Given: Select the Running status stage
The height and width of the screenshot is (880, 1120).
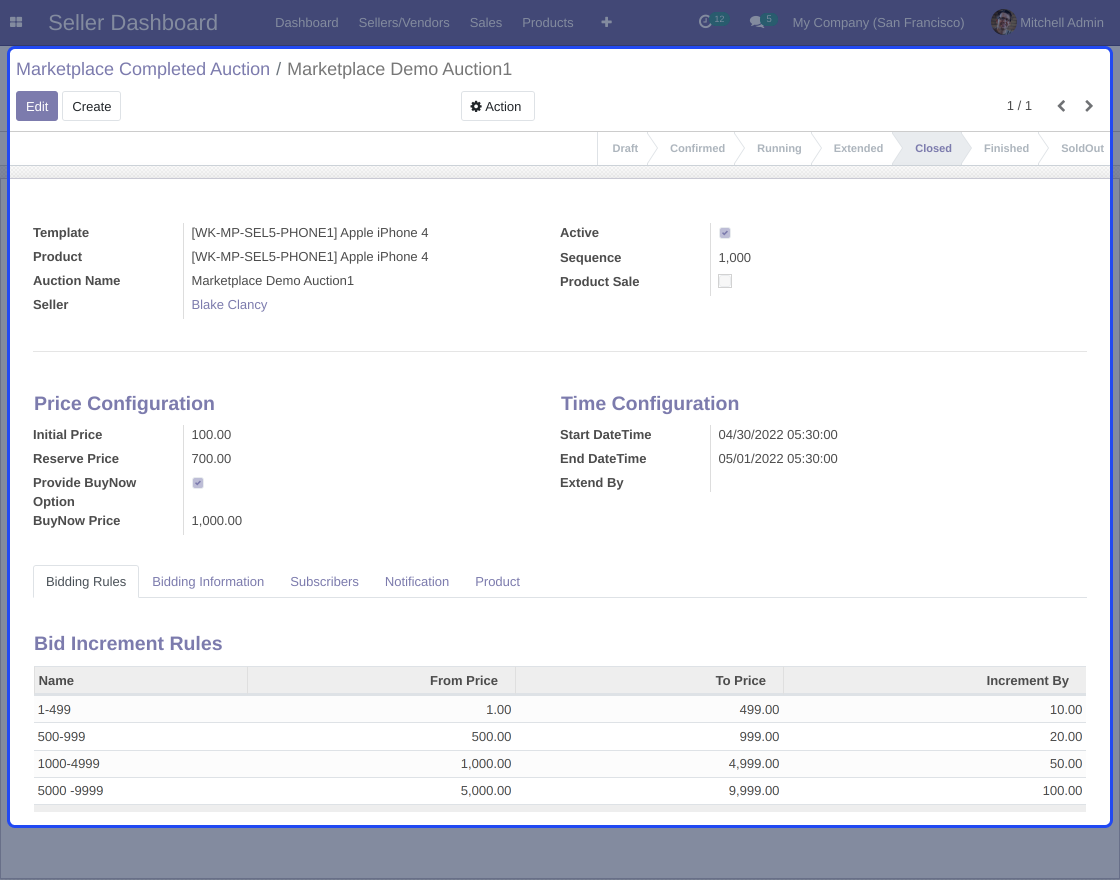Looking at the screenshot, I should pos(779,148).
